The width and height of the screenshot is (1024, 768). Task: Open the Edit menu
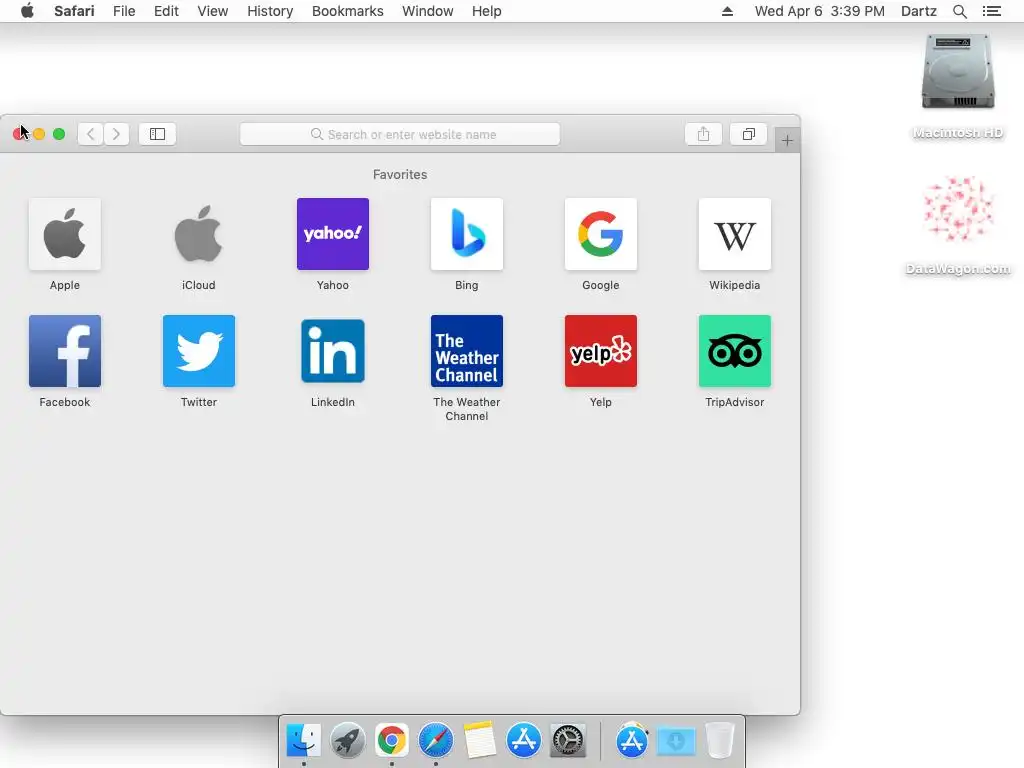click(x=166, y=11)
